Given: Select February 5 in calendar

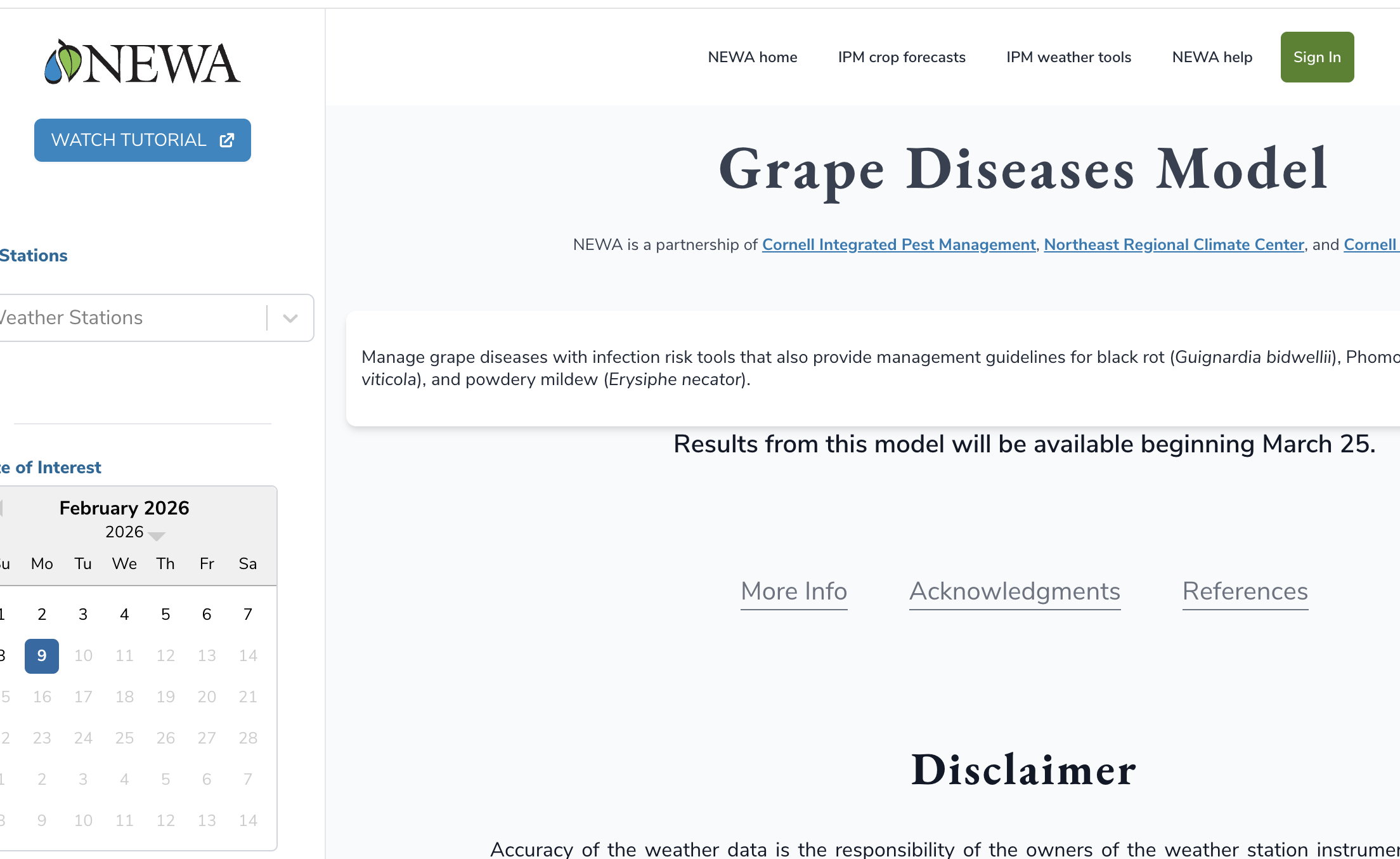Looking at the screenshot, I should [165, 615].
